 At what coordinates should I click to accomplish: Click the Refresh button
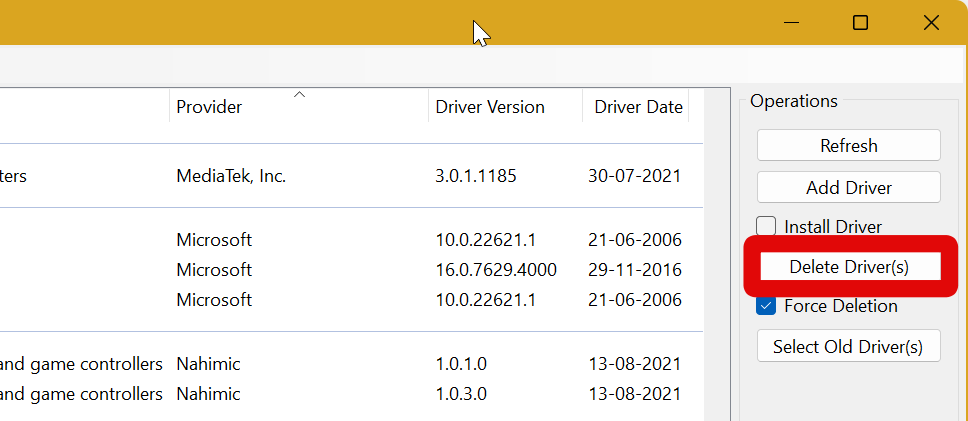[848, 145]
